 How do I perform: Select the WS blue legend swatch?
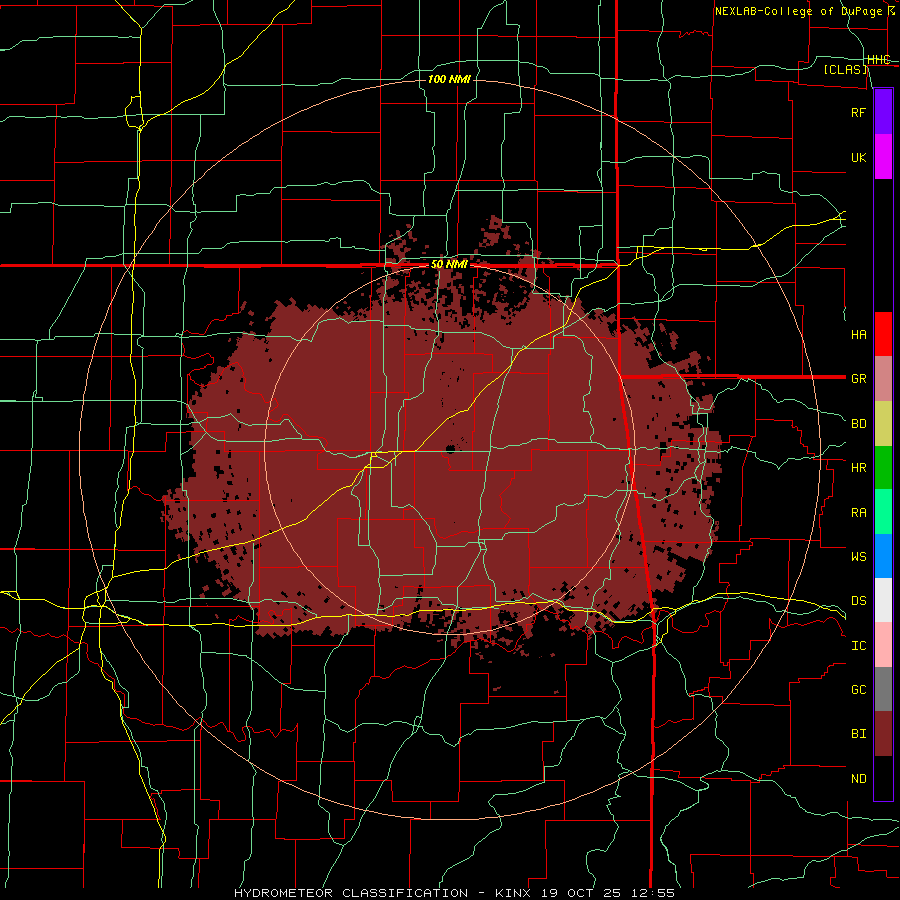883,556
